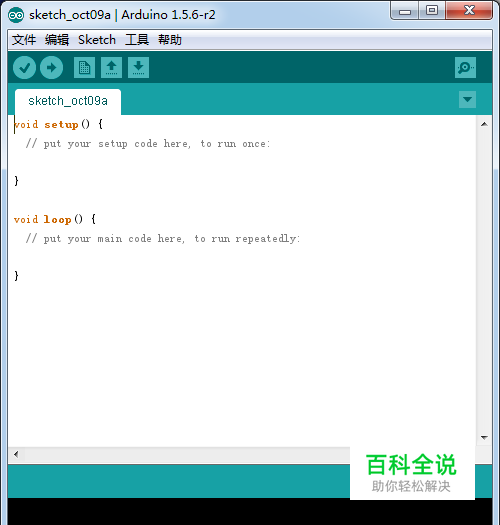Open a sketch with the Open icon

click(x=112, y=68)
